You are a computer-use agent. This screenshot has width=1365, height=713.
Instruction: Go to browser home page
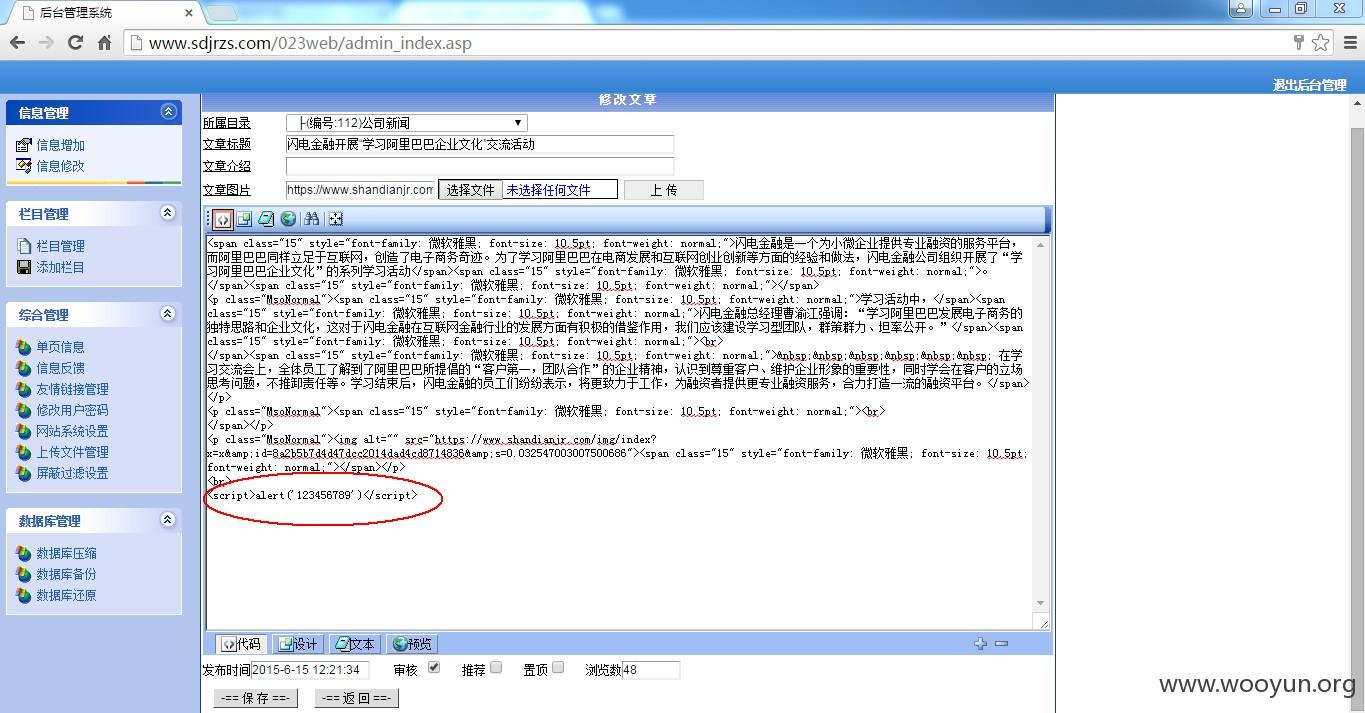point(104,43)
